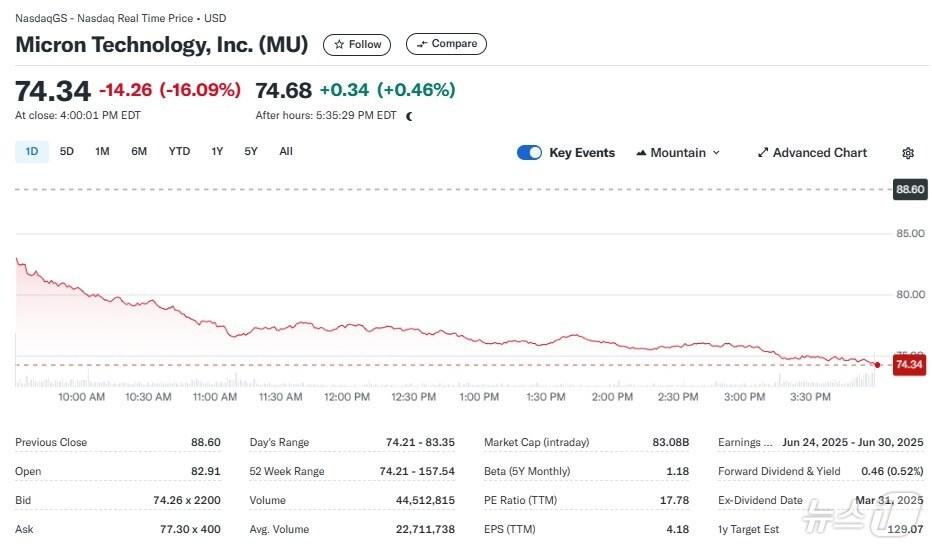
Task: Expand the Mountain chart type dropdown
Action: point(678,153)
